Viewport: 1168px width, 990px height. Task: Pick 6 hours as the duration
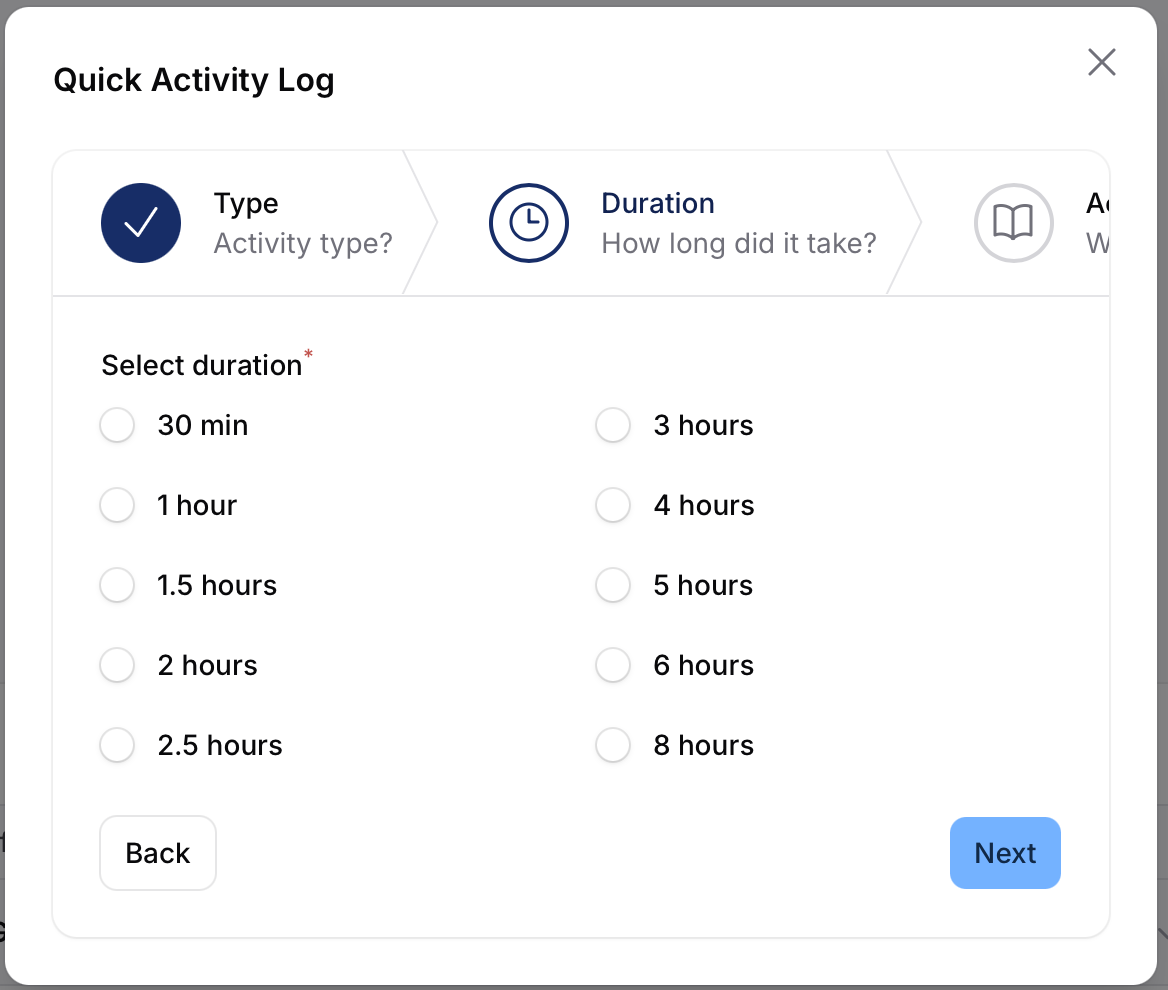(613, 665)
